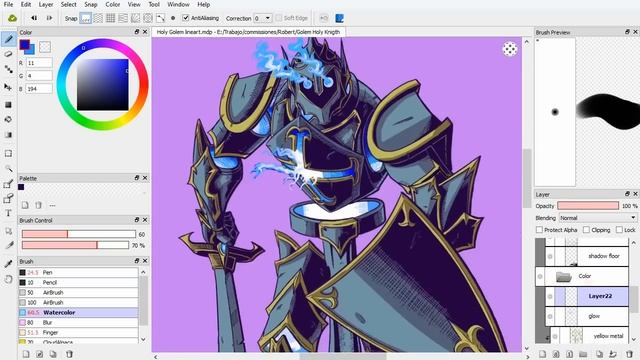Open the Color menu
The height and width of the screenshot is (360, 640).
113,4
